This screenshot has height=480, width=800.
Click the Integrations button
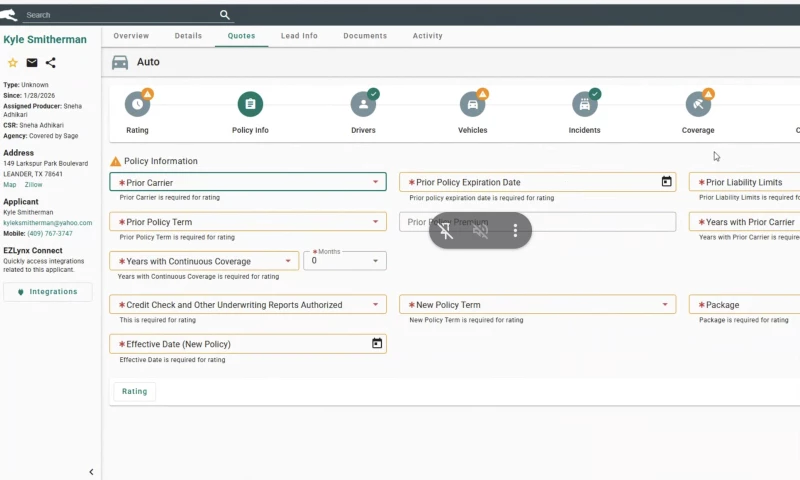click(x=47, y=292)
